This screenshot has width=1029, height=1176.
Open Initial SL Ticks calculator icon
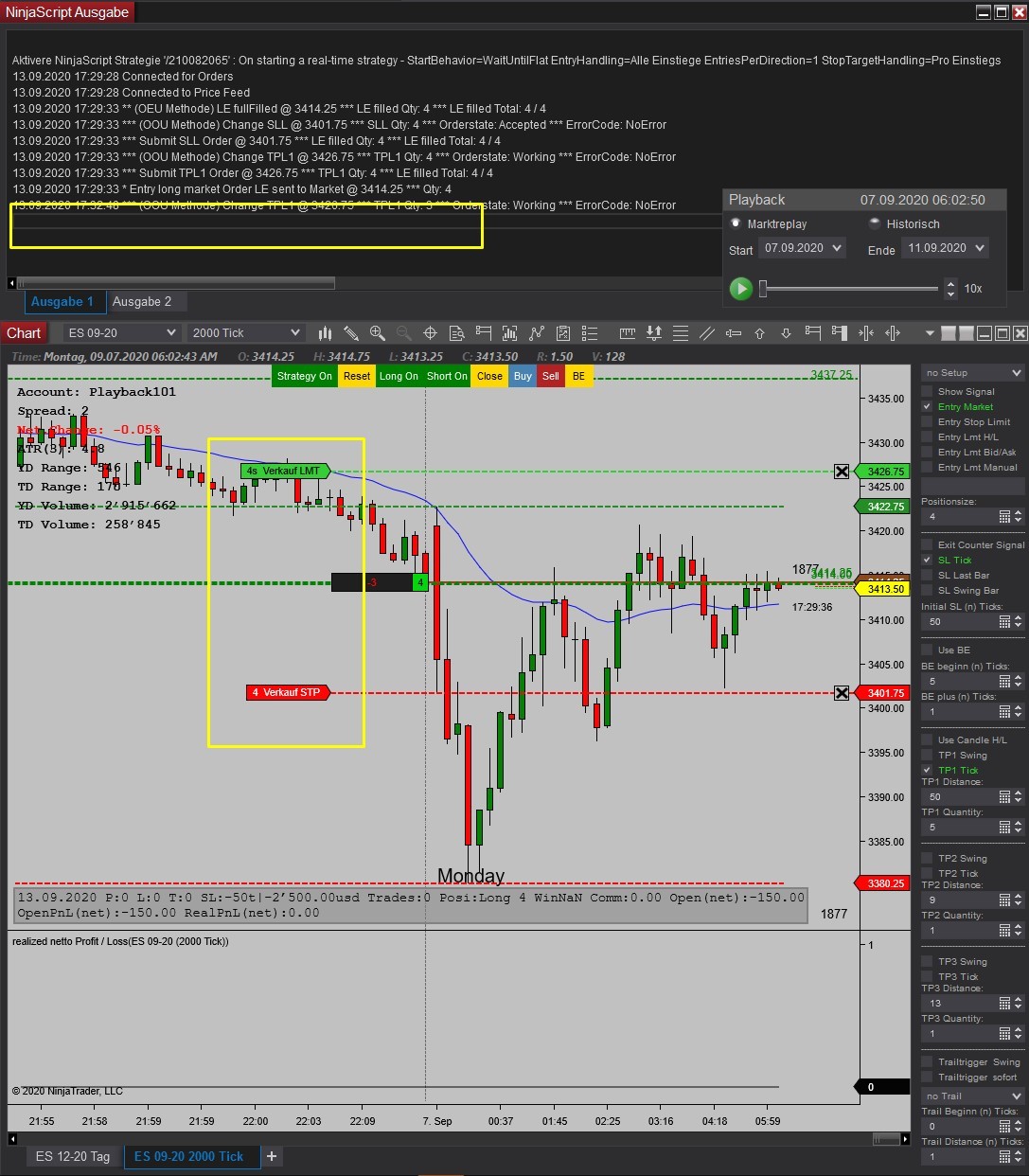point(1005,621)
